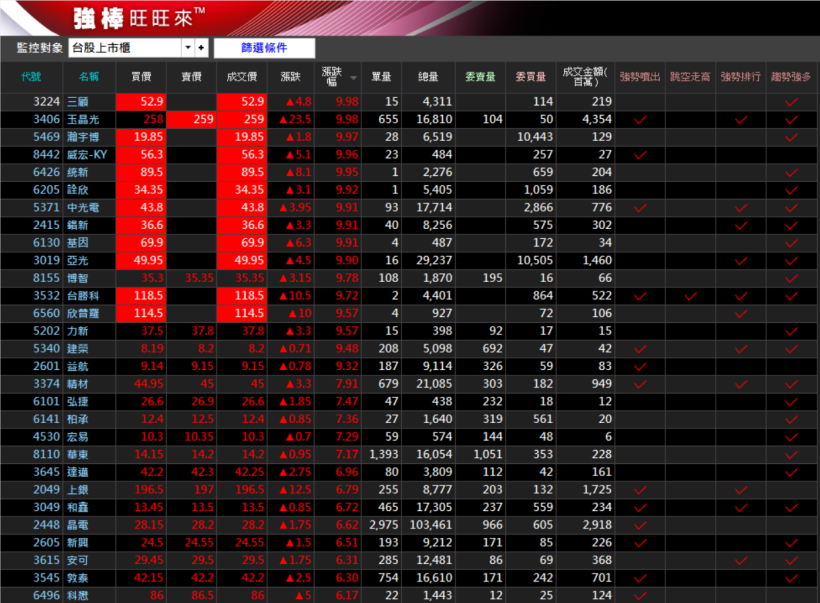
Task: Click 強勢排行 check mark for 3406 玉晶光
Action: pos(741,120)
